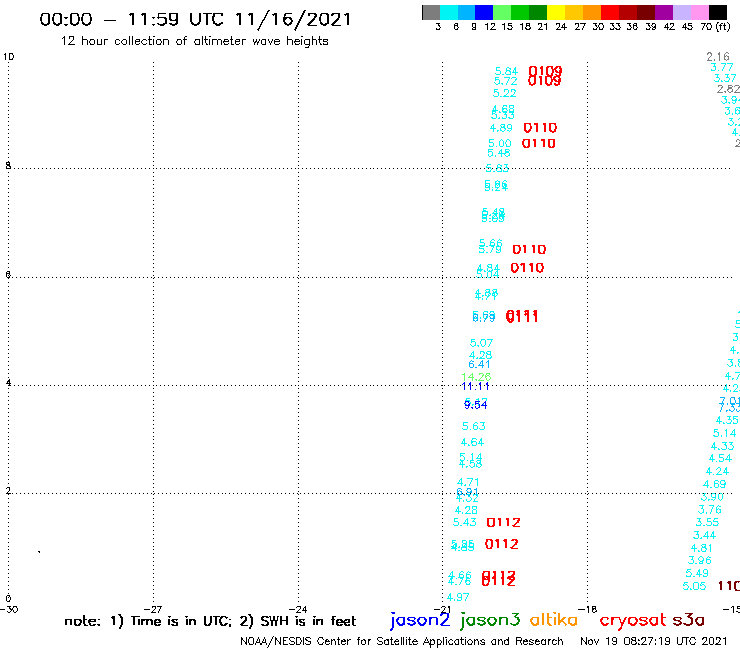Viewport: 740px width, 650px height.
Task: Click the red 0110 beside value 5.00
Action: click(538, 144)
